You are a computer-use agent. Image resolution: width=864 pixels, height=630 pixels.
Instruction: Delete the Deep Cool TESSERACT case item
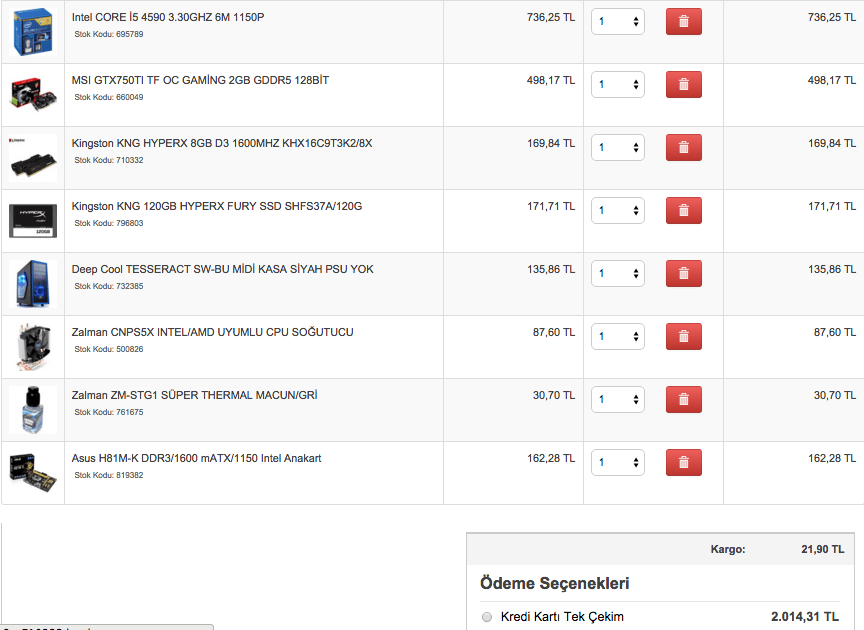(683, 273)
